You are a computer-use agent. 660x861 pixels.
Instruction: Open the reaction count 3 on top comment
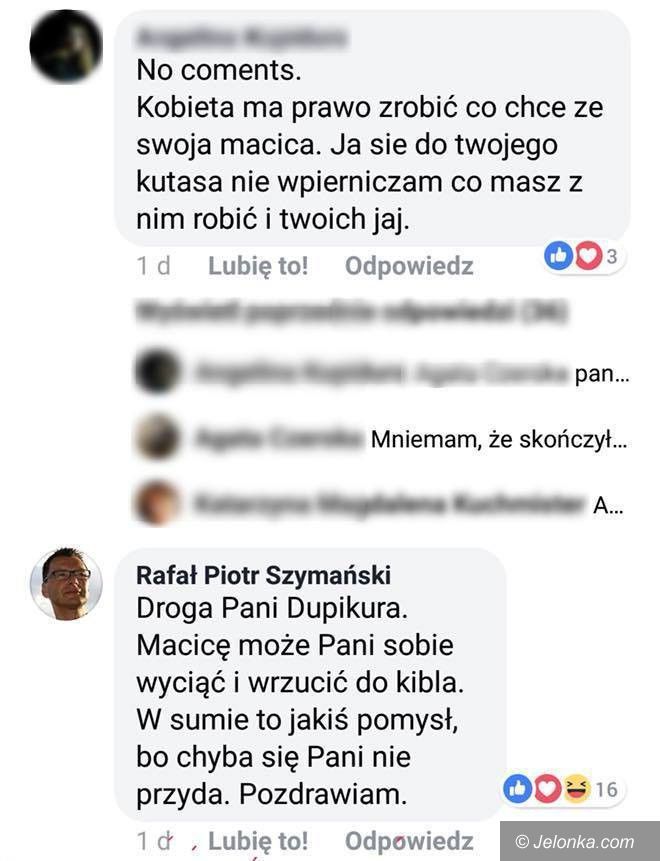[612, 256]
